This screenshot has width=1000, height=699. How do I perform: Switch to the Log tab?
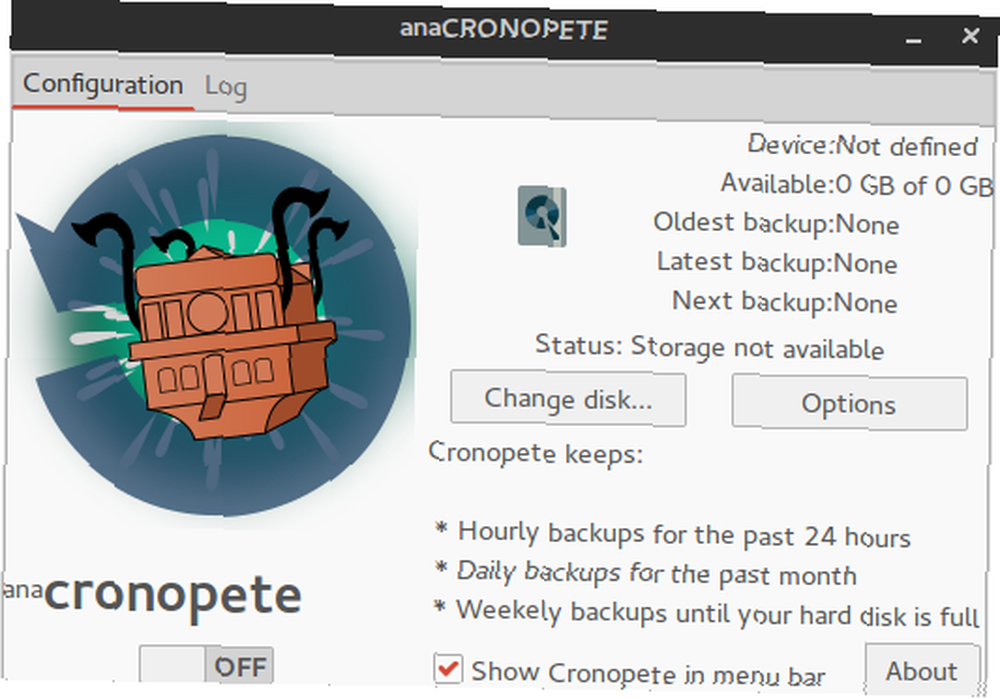[x=225, y=87]
